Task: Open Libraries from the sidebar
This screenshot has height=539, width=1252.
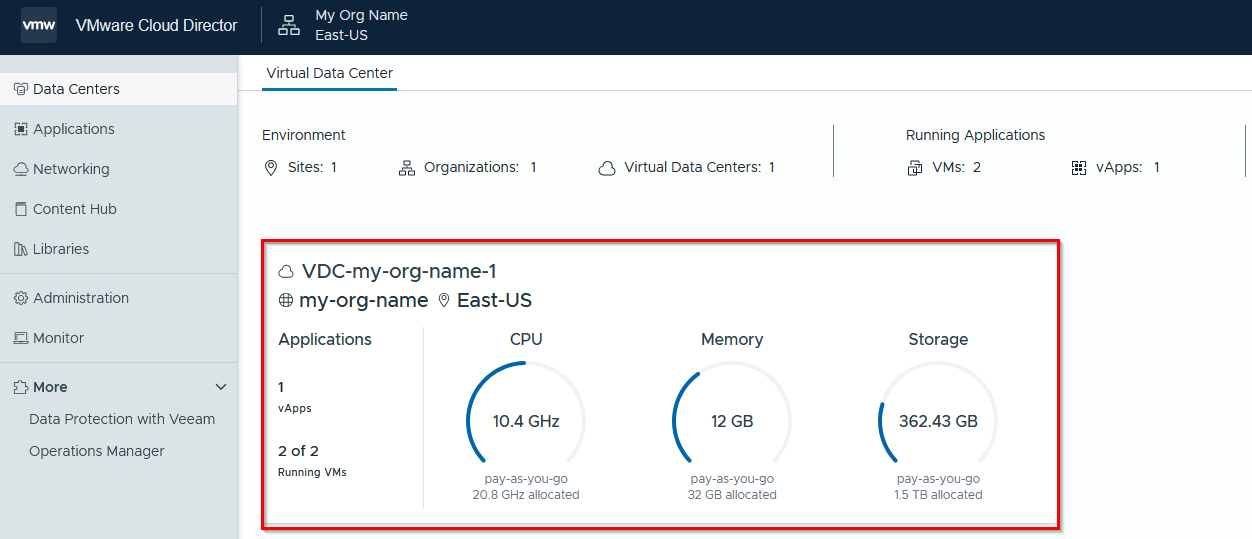Action: [119, 249]
